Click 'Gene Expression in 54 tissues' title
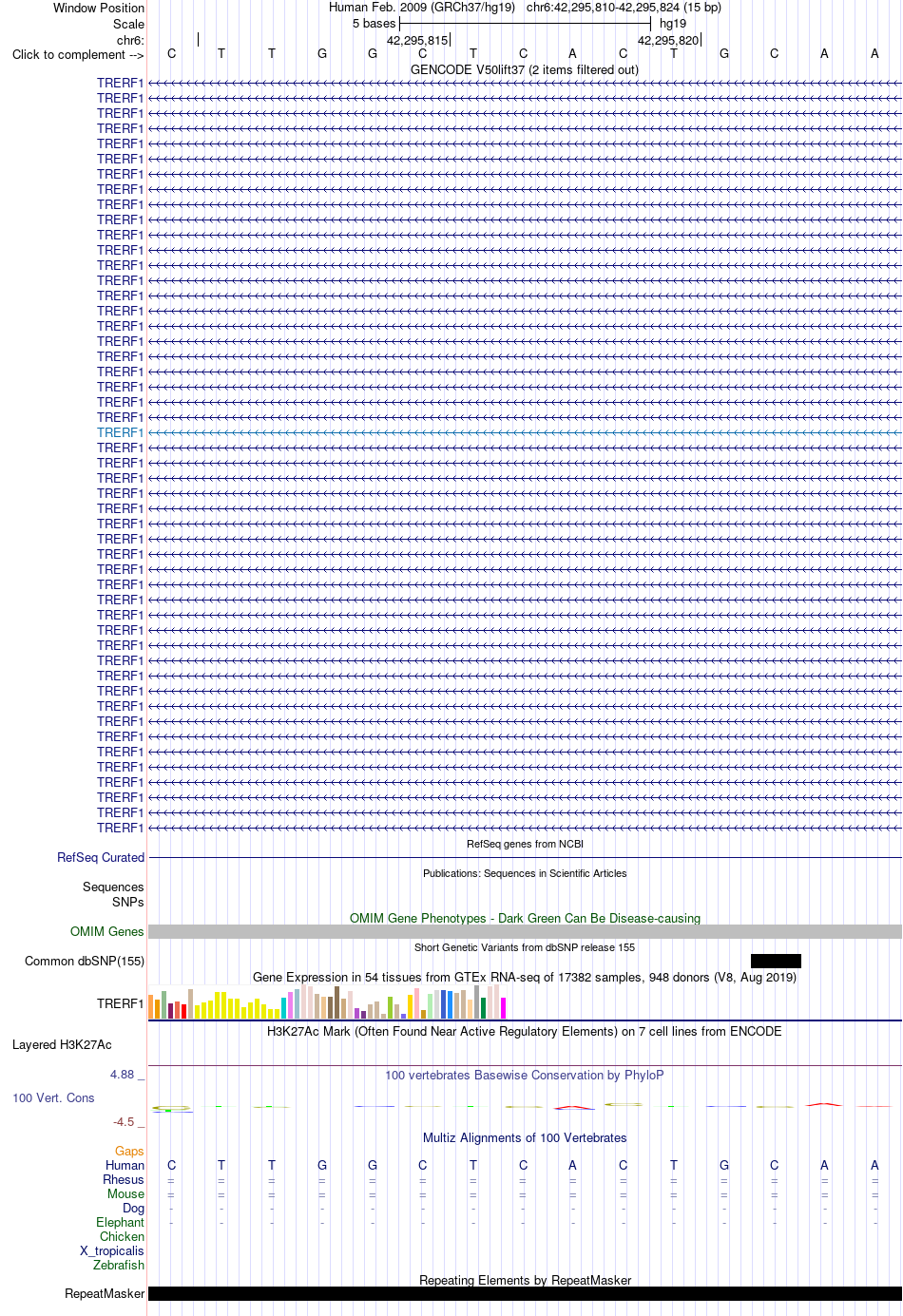The image size is (903, 1316). click(x=525, y=977)
